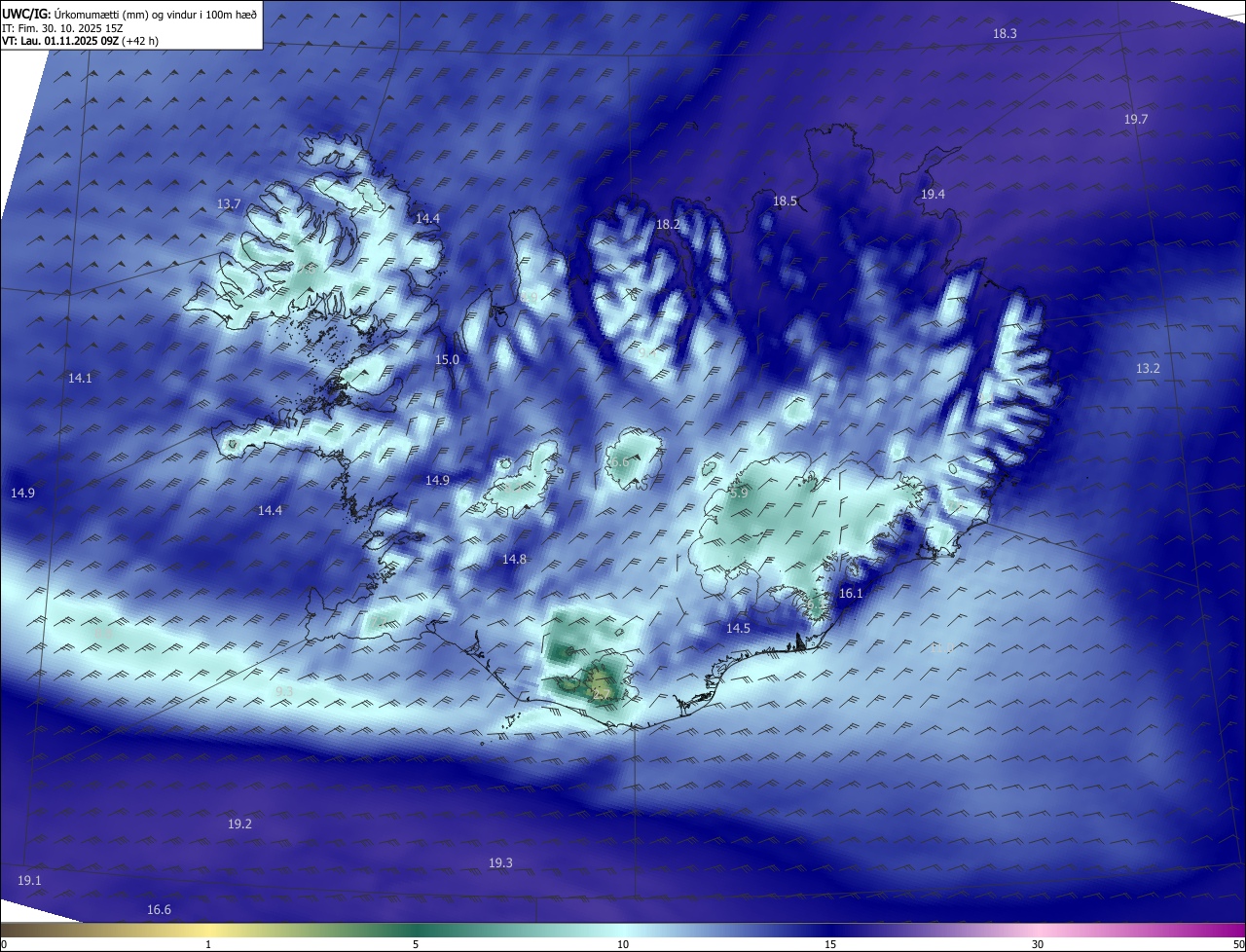Click the color scale tick labeled 5
This screenshot has width=1246, height=952.
point(416,944)
